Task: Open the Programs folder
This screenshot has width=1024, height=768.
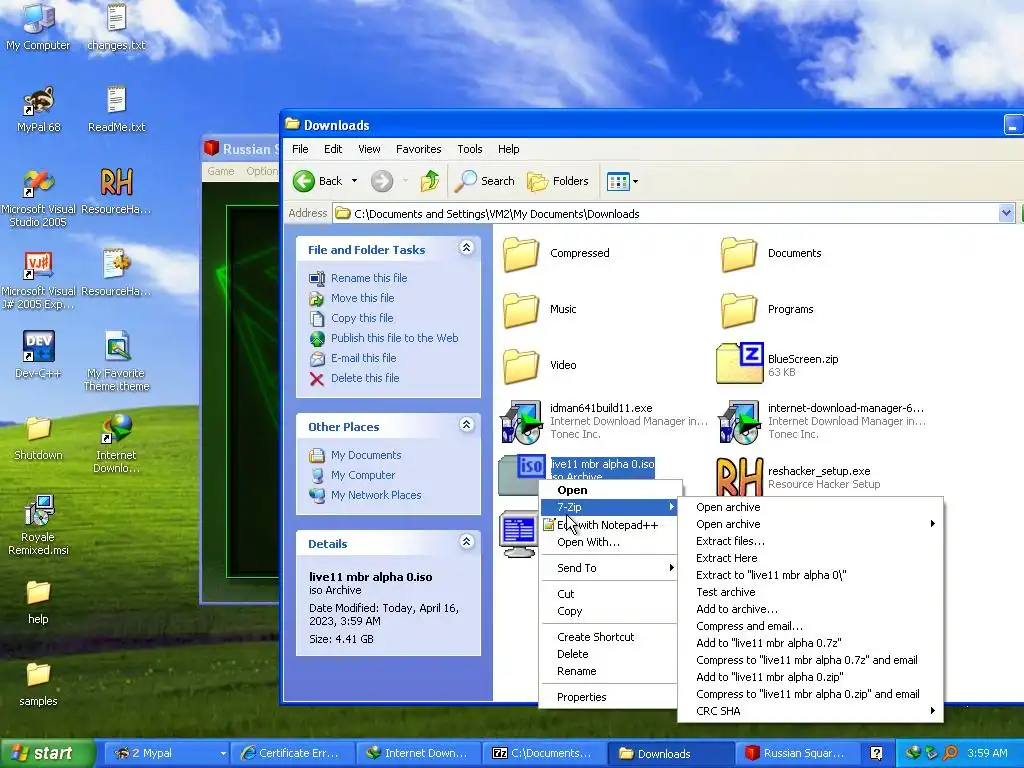Action: tap(767, 310)
